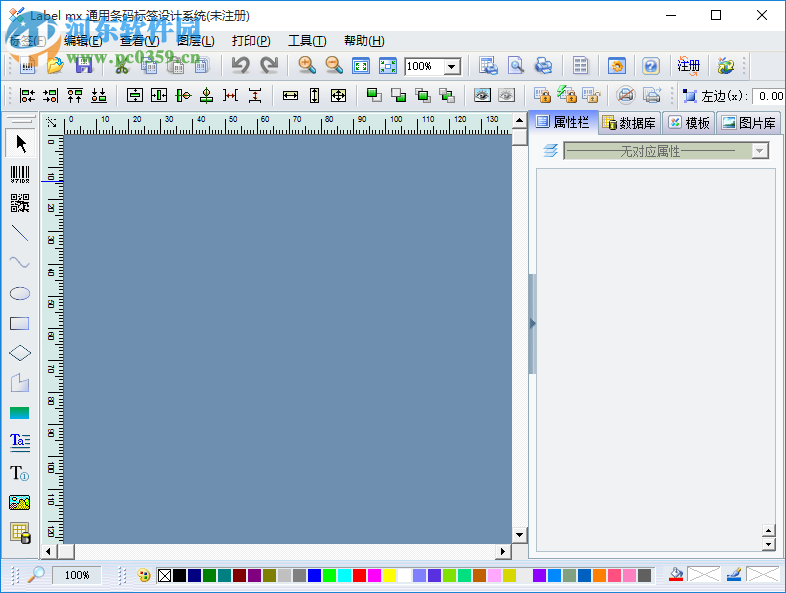Select the image insert tool
Viewport: 786px width, 593px height.
[20, 502]
